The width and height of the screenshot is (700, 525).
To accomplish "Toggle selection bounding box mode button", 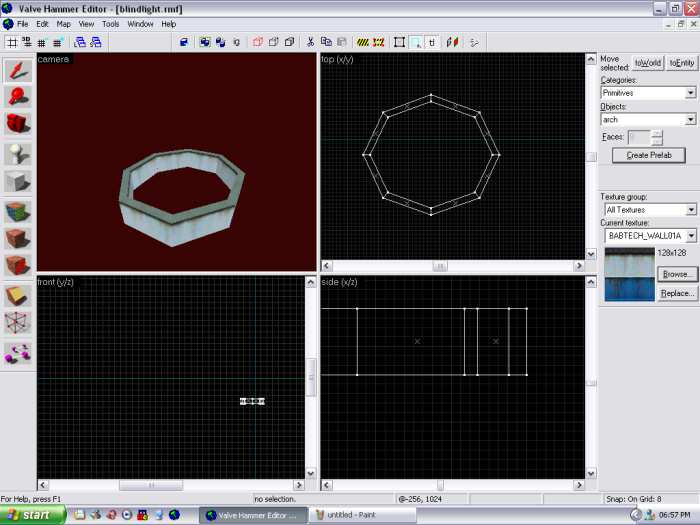I will click(399, 42).
